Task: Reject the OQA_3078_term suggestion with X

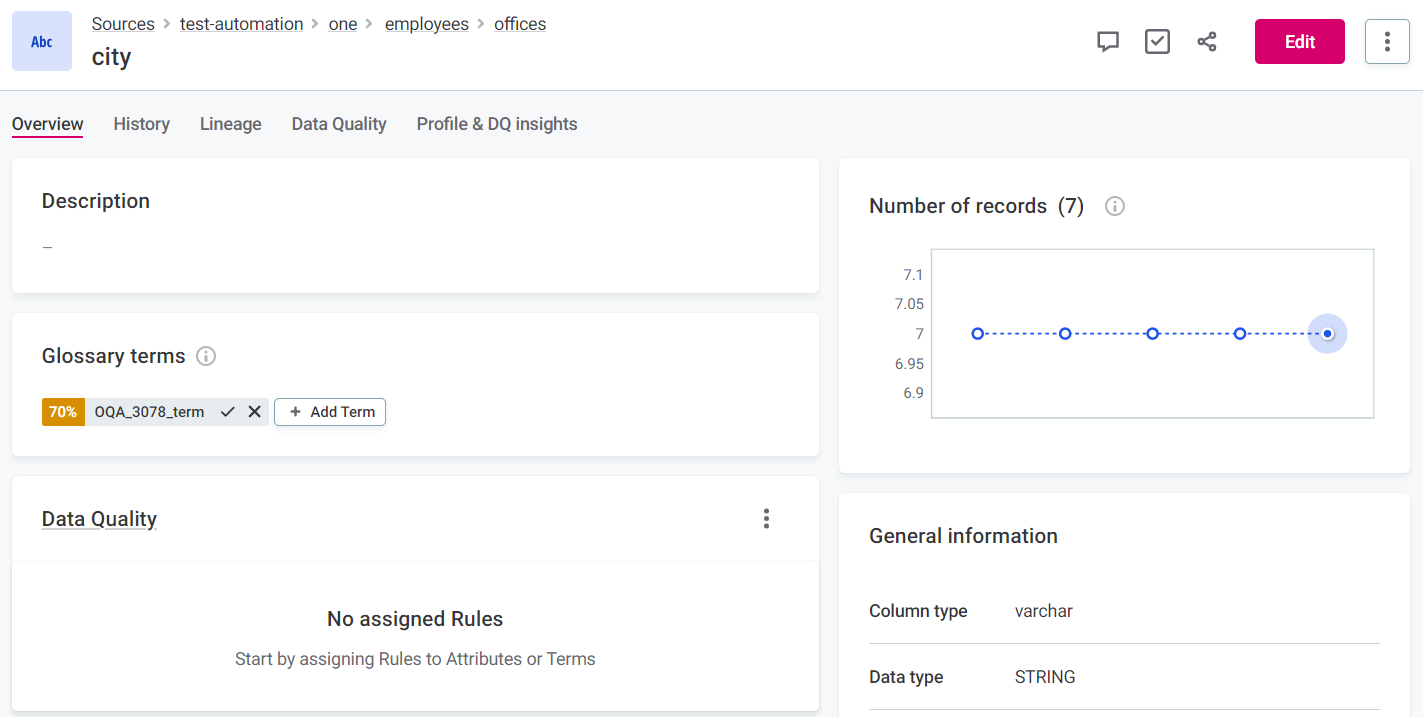Action: (x=254, y=412)
